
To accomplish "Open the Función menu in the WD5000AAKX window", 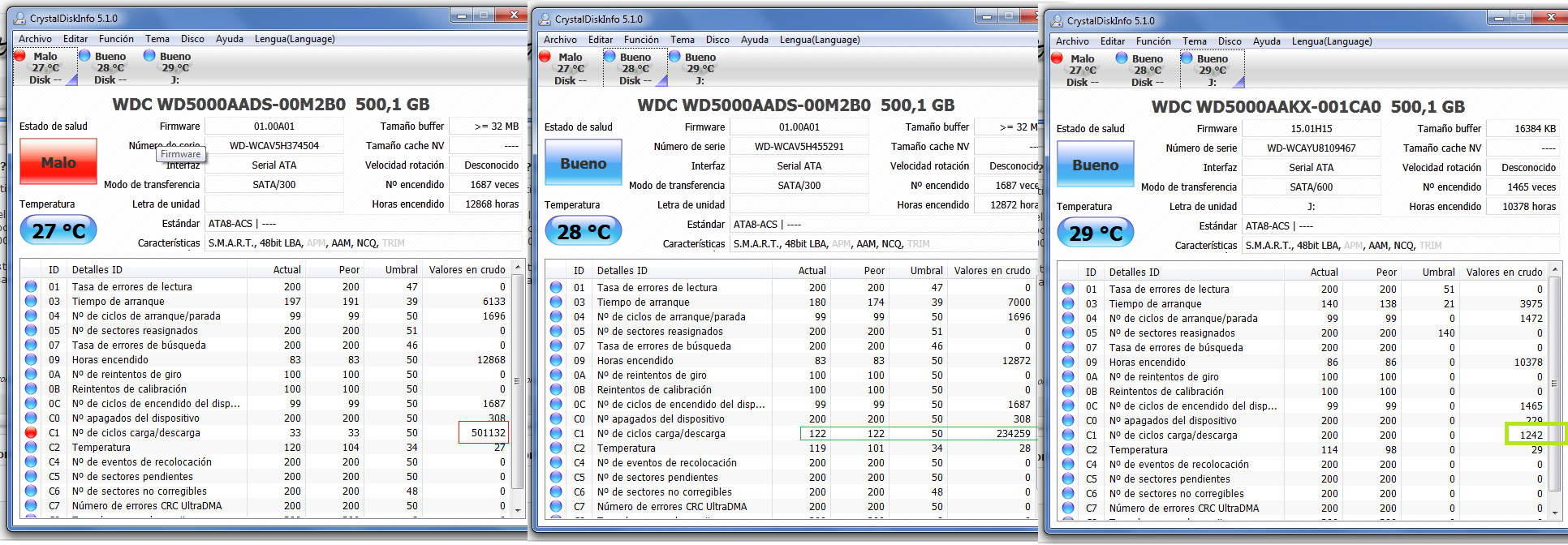I will click(x=1152, y=41).
